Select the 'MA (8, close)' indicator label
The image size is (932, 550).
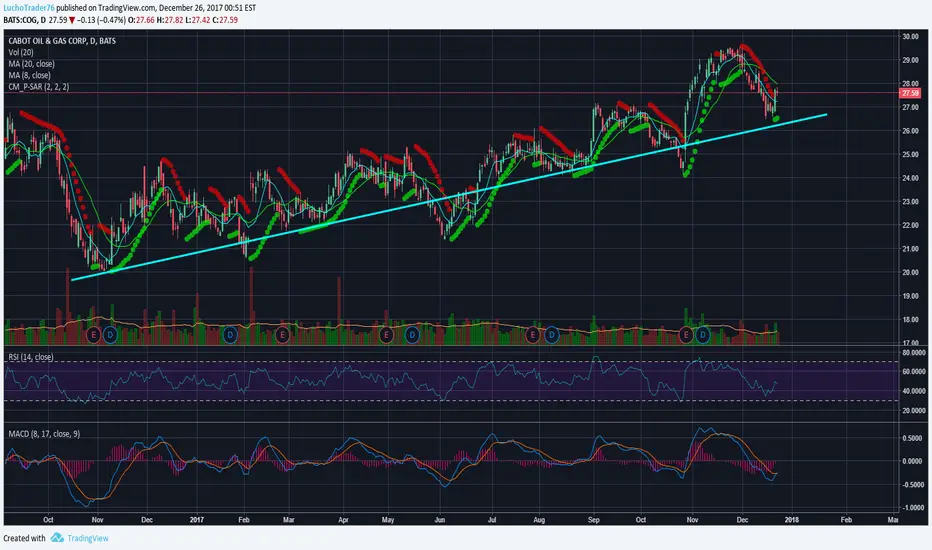coord(29,75)
